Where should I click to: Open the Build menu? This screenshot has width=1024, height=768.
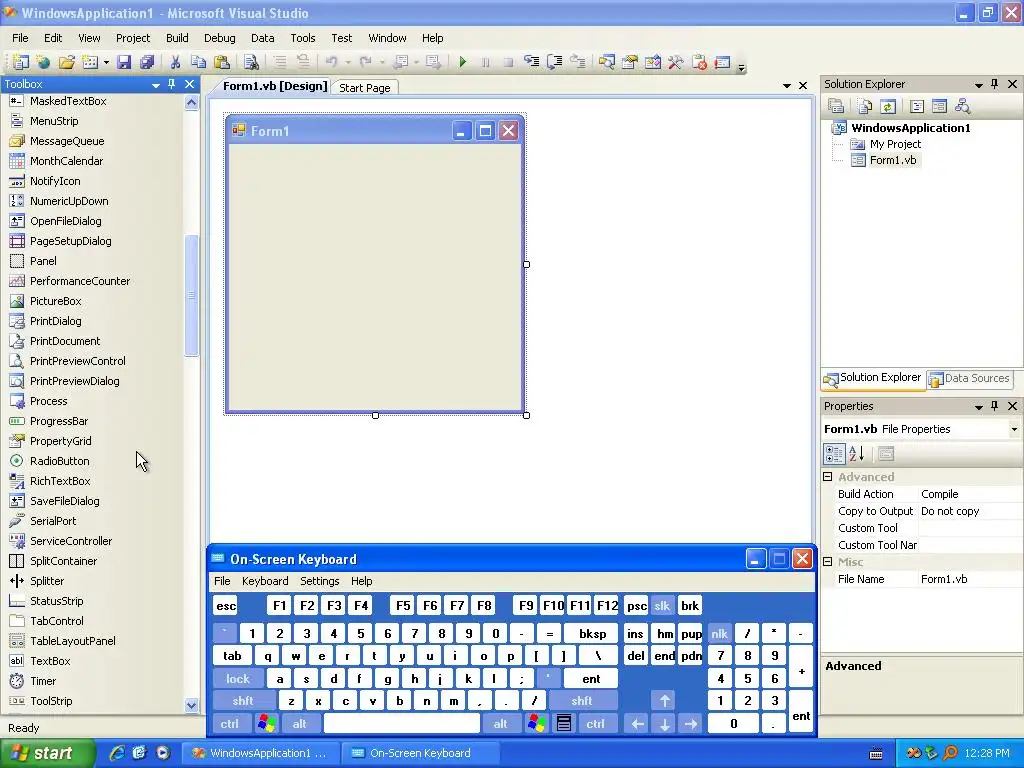[177, 38]
